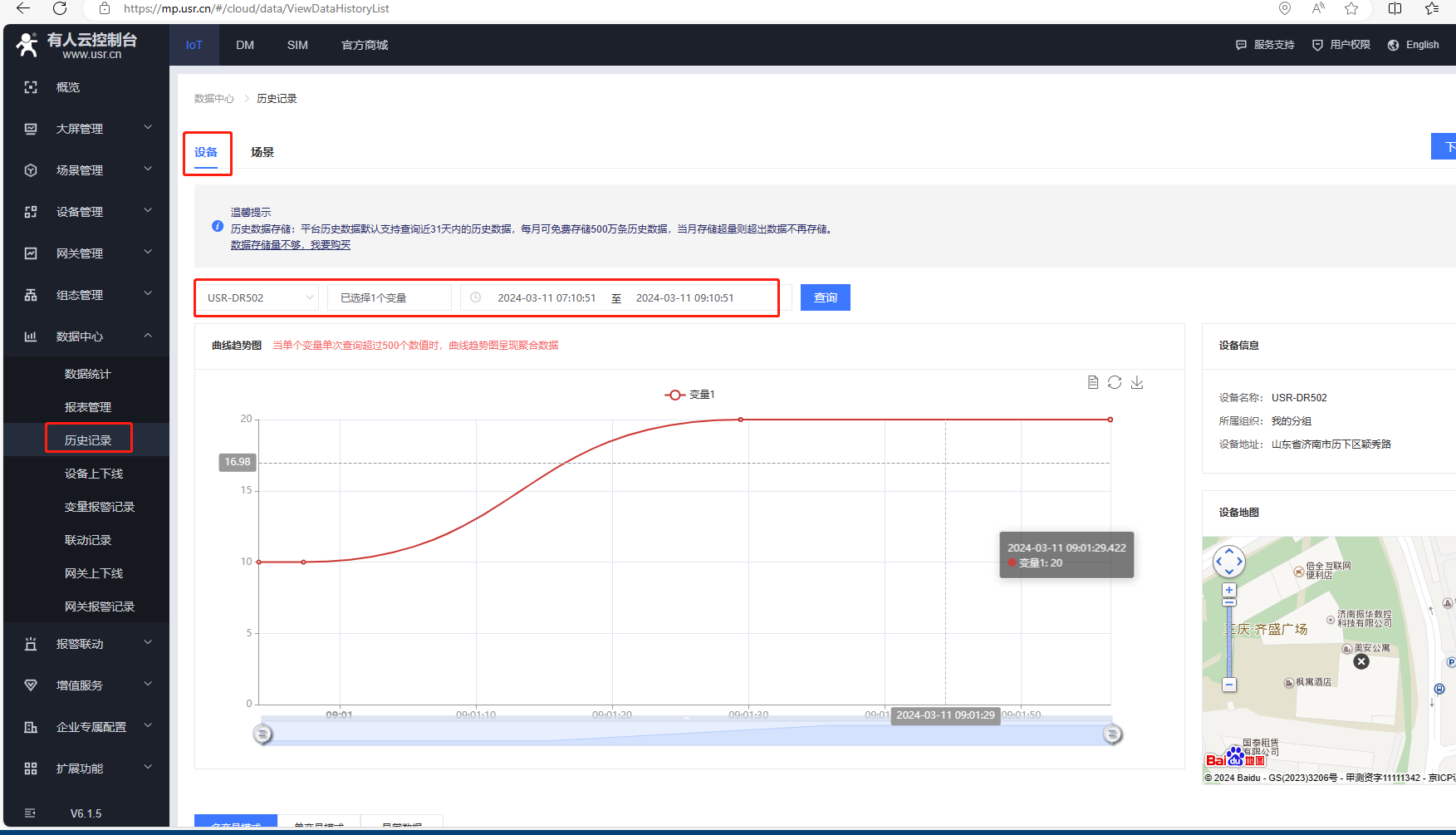
Task: Click the map zoom out button
Action: [x=1229, y=685]
